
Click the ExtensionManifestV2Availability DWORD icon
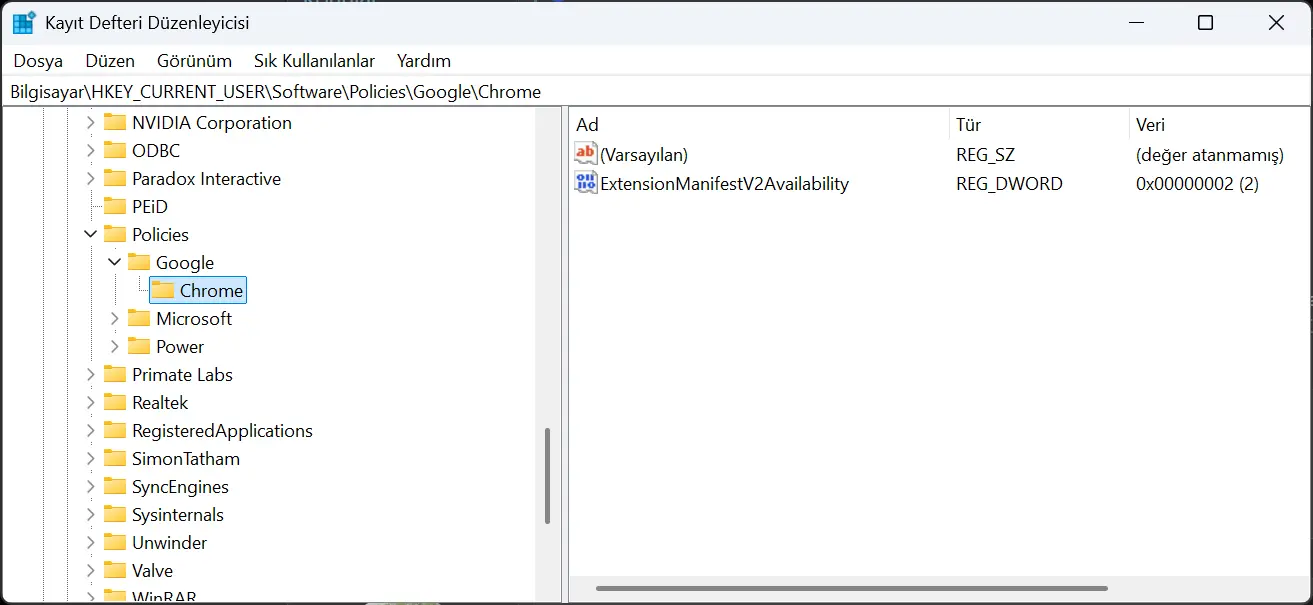(x=586, y=183)
